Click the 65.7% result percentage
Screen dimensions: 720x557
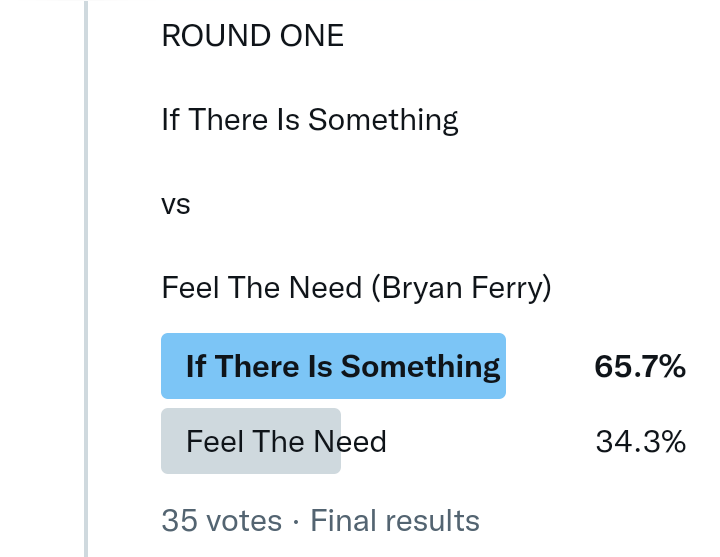click(x=640, y=366)
